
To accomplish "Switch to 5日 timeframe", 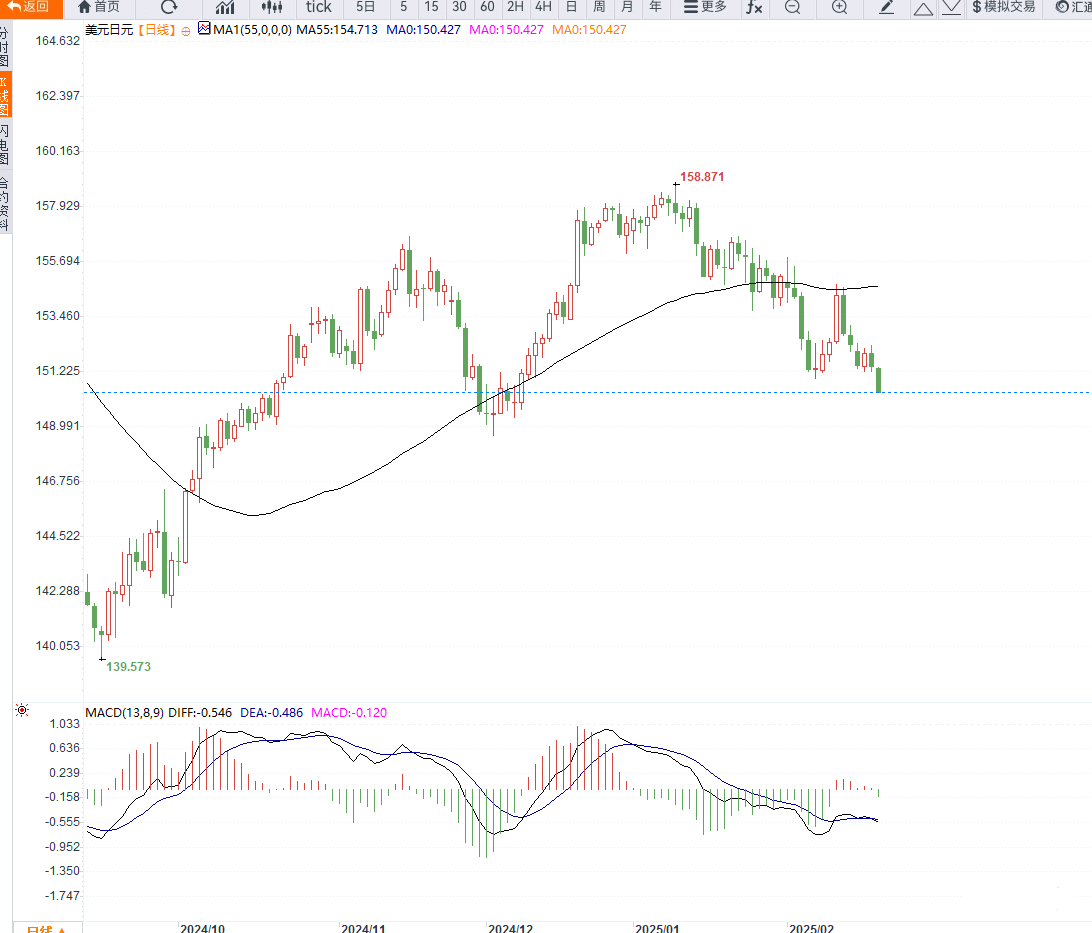I will (x=365, y=7).
